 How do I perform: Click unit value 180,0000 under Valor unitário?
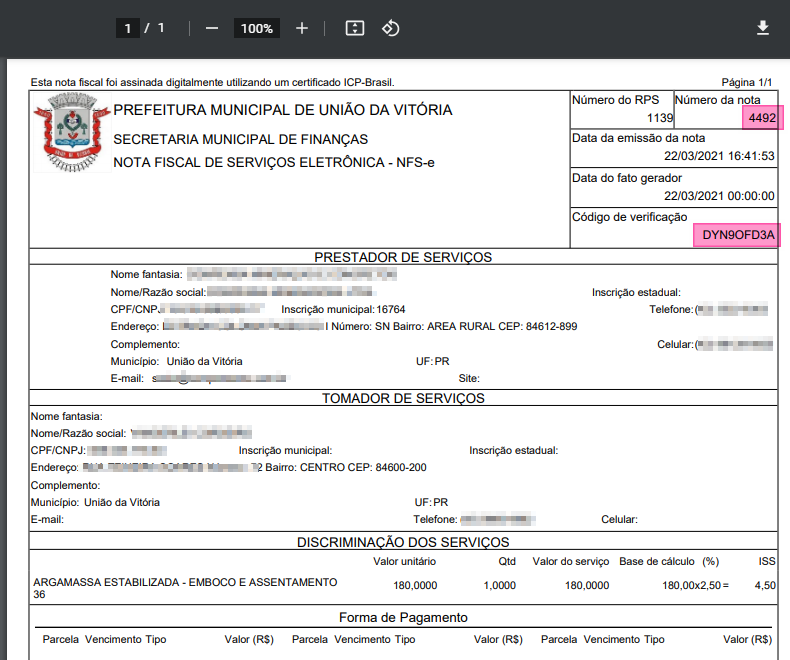click(415, 585)
